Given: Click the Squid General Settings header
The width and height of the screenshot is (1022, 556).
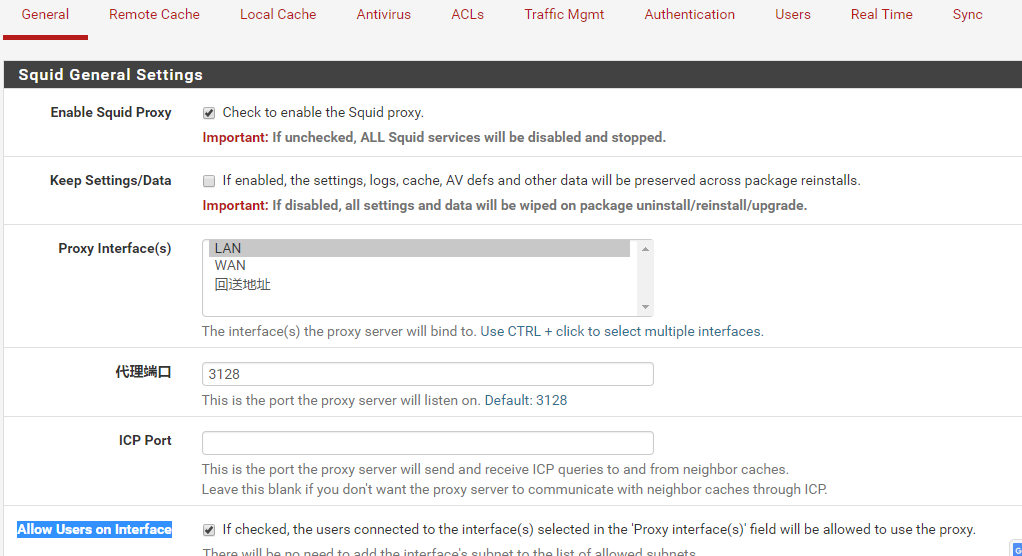Looking at the screenshot, I should click(x=110, y=75).
